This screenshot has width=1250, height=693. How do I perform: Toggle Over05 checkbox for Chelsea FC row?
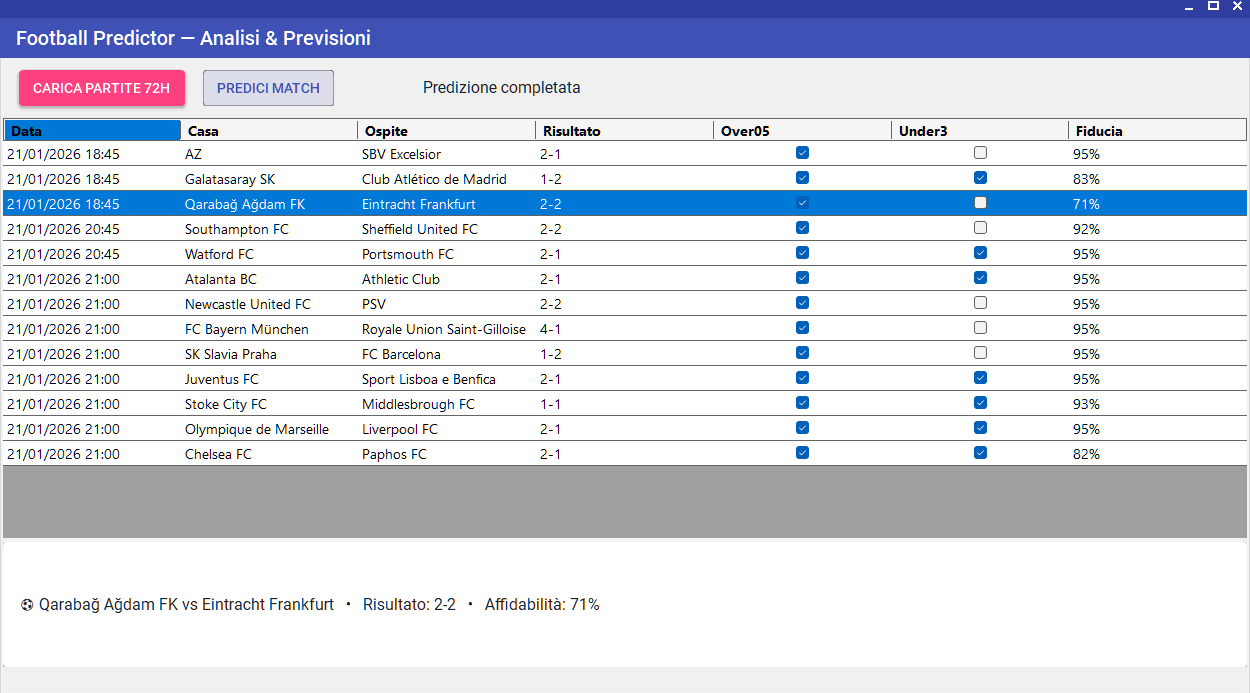tap(802, 453)
